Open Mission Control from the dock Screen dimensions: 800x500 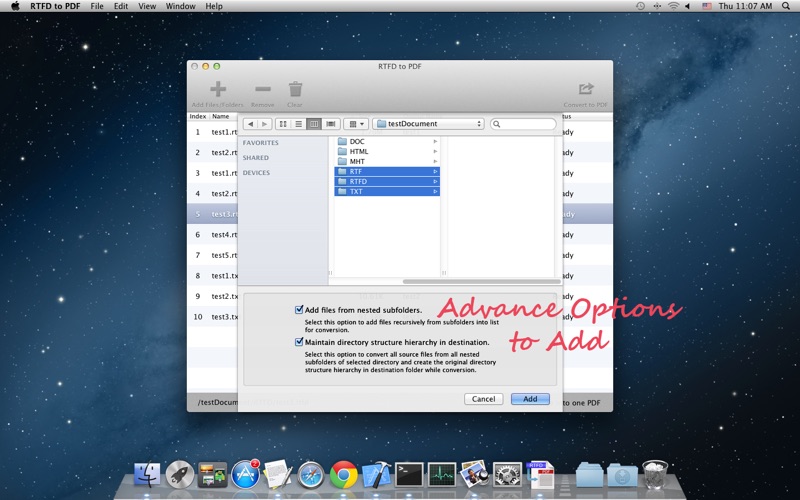(212, 475)
